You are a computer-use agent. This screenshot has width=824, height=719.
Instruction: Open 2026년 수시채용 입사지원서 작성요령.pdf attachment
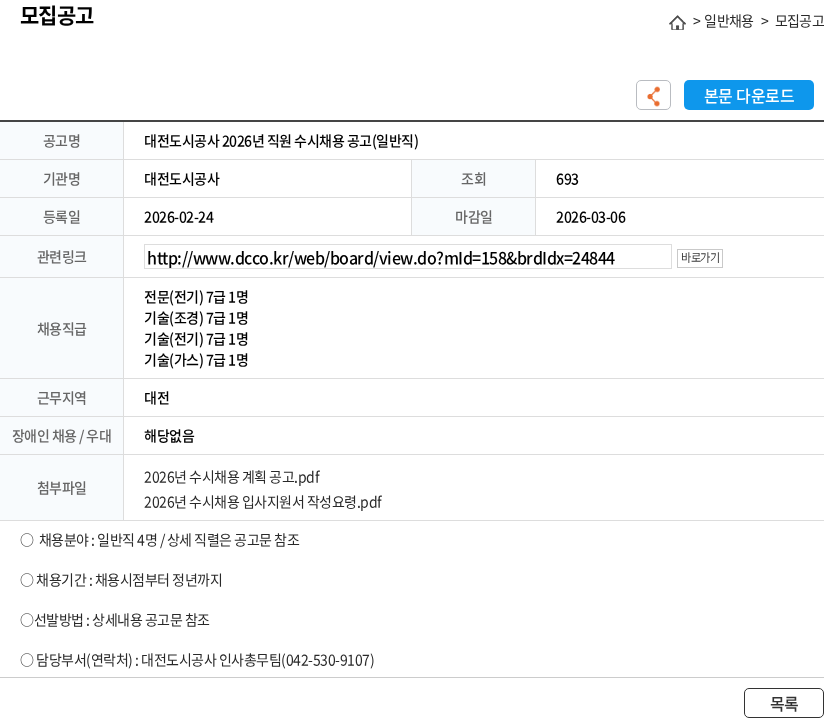click(263, 502)
